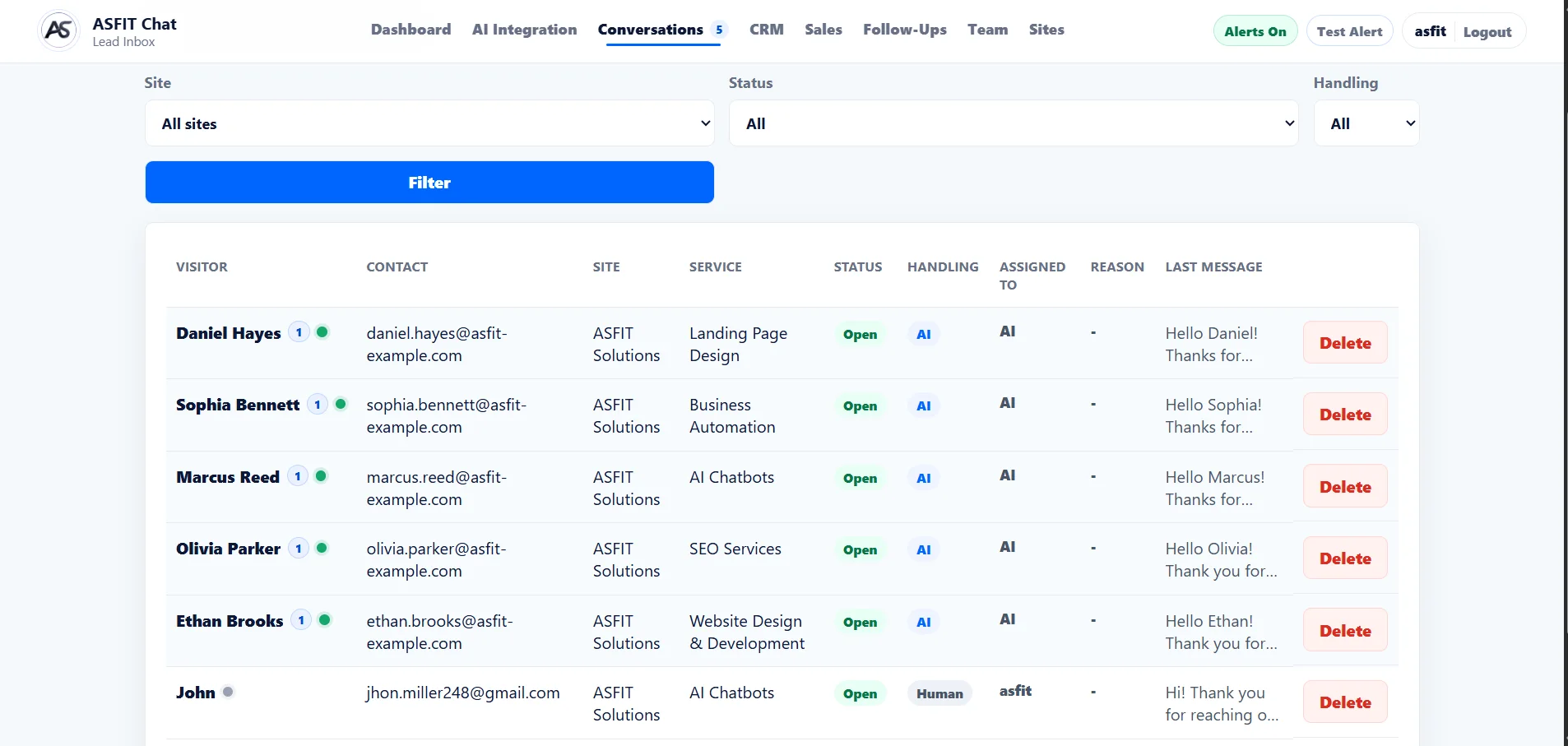Switch to the Follow-Ups tab

click(x=904, y=30)
